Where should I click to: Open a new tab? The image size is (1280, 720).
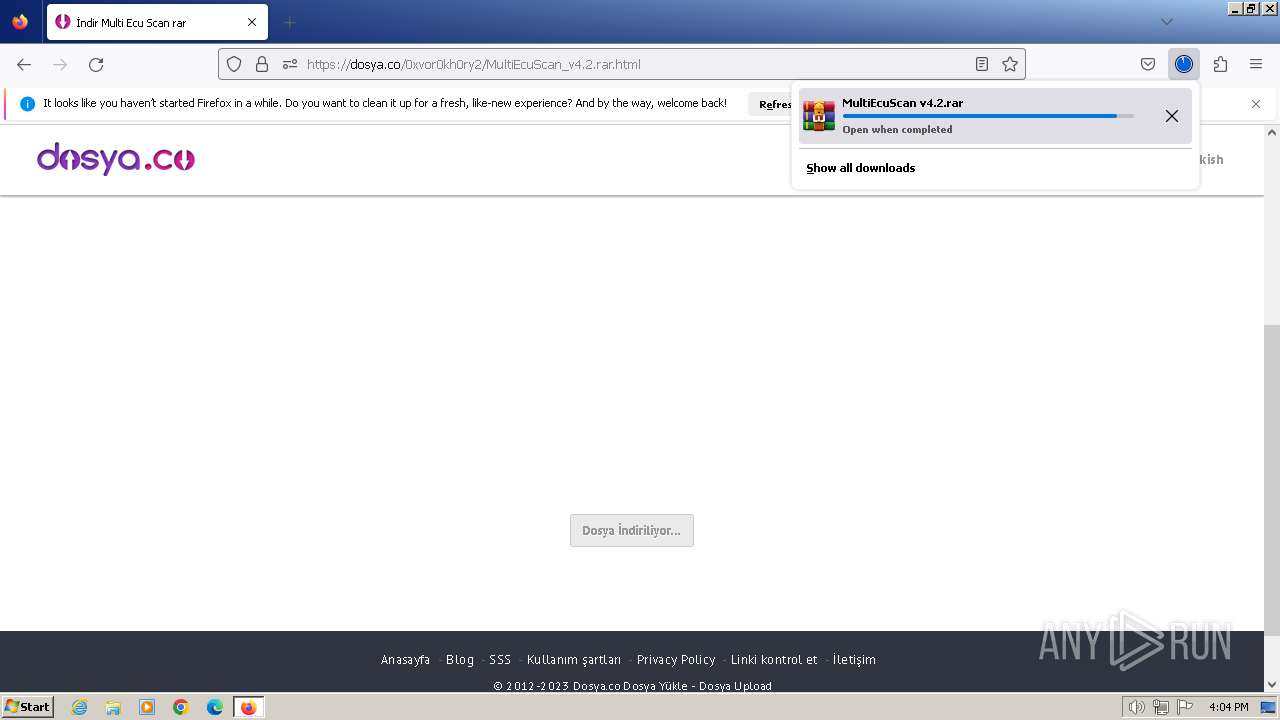(x=289, y=22)
